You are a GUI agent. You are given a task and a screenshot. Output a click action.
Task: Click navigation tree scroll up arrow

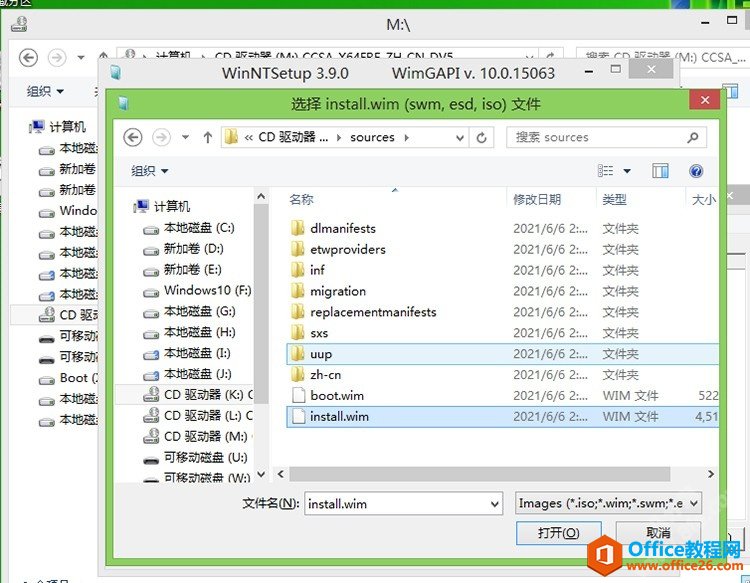click(x=261, y=196)
